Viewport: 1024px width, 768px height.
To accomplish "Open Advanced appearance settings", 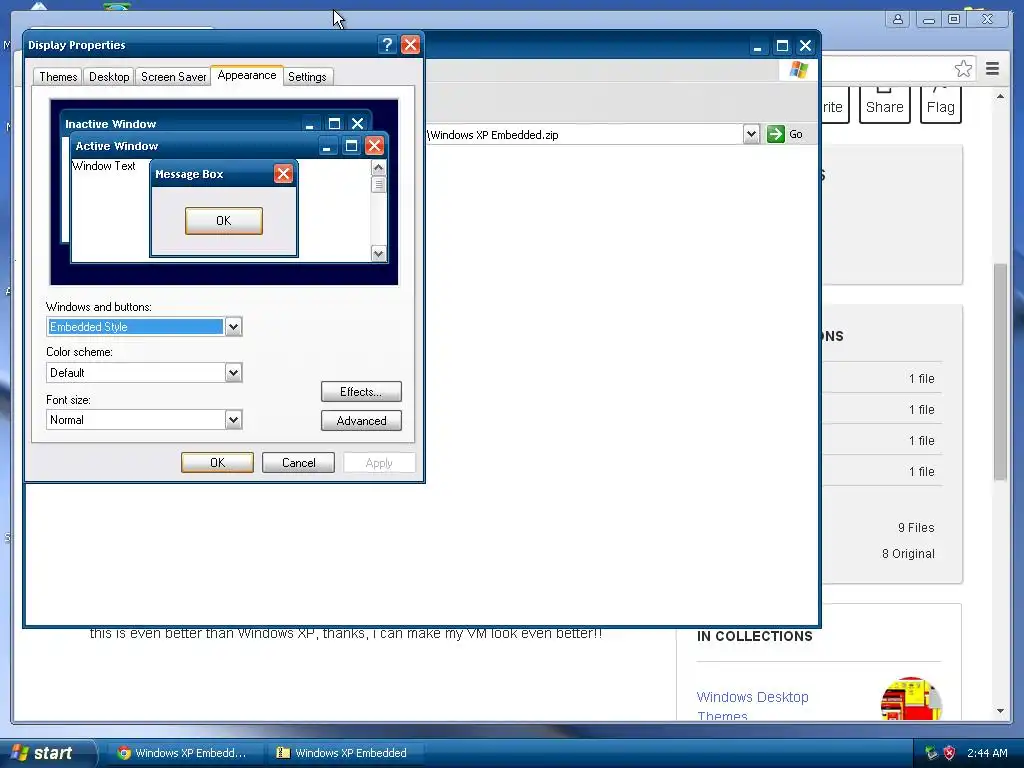I will pos(361,421).
